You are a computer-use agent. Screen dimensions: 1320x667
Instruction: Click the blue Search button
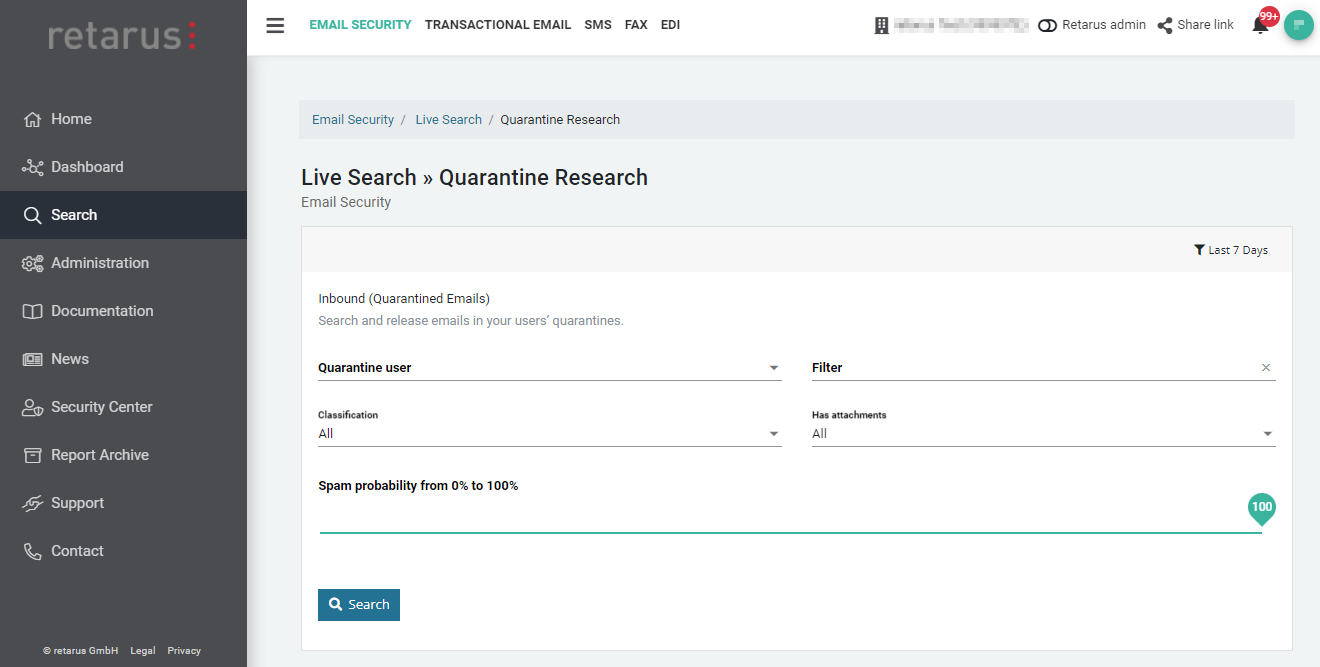click(x=359, y=605)
